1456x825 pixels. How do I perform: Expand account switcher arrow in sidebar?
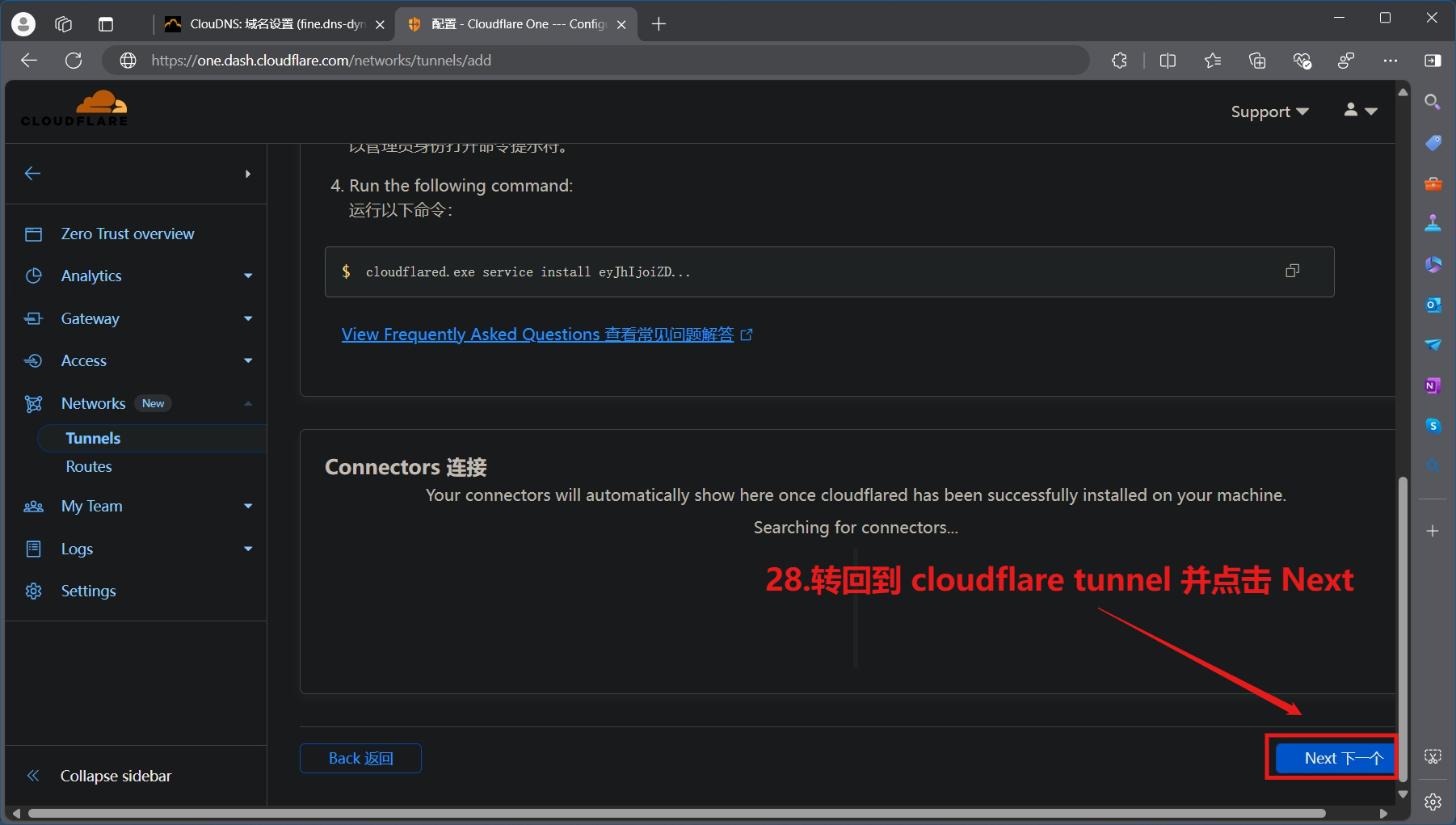[x=247, y=174]
